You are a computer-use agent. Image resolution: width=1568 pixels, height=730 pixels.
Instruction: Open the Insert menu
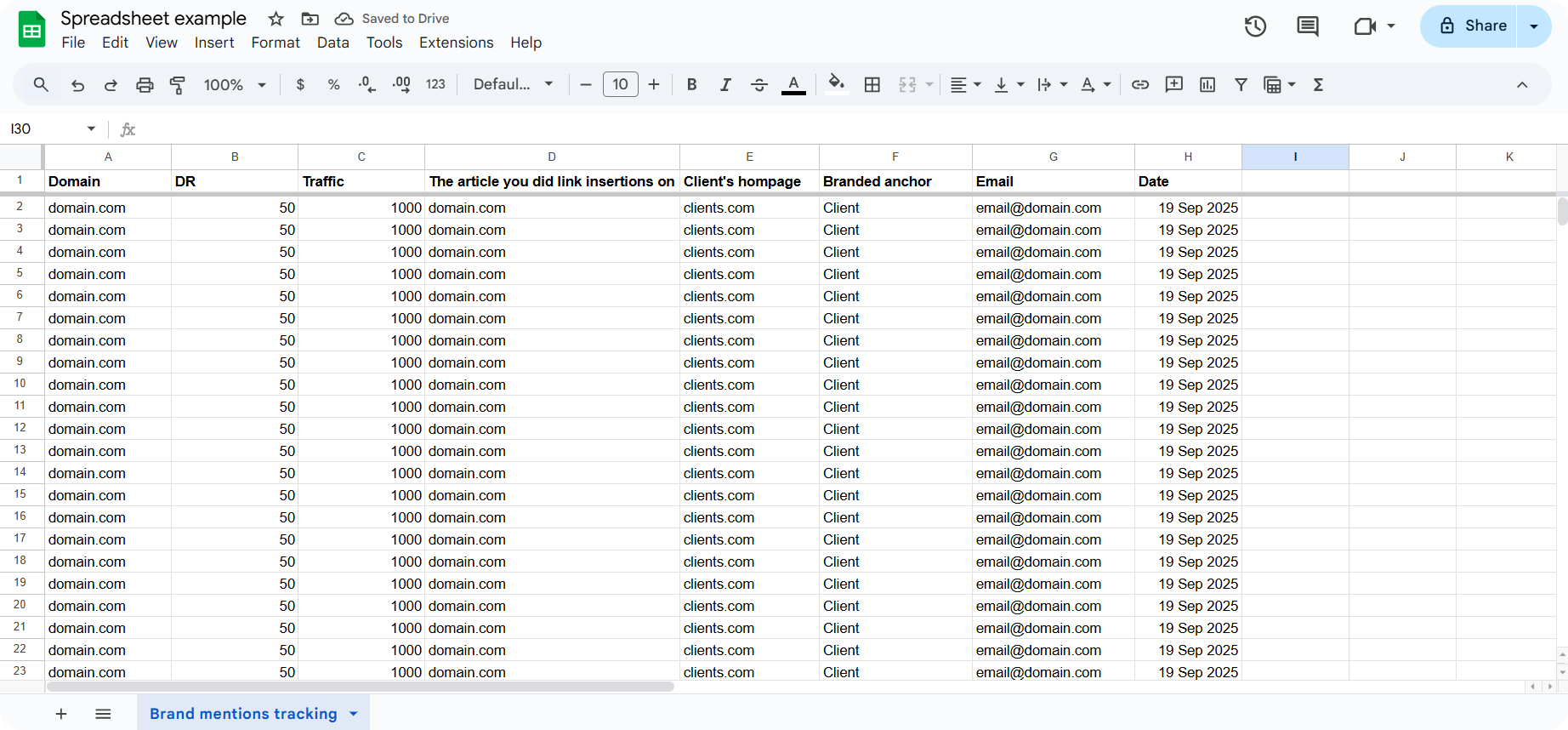tap(214, 43)
